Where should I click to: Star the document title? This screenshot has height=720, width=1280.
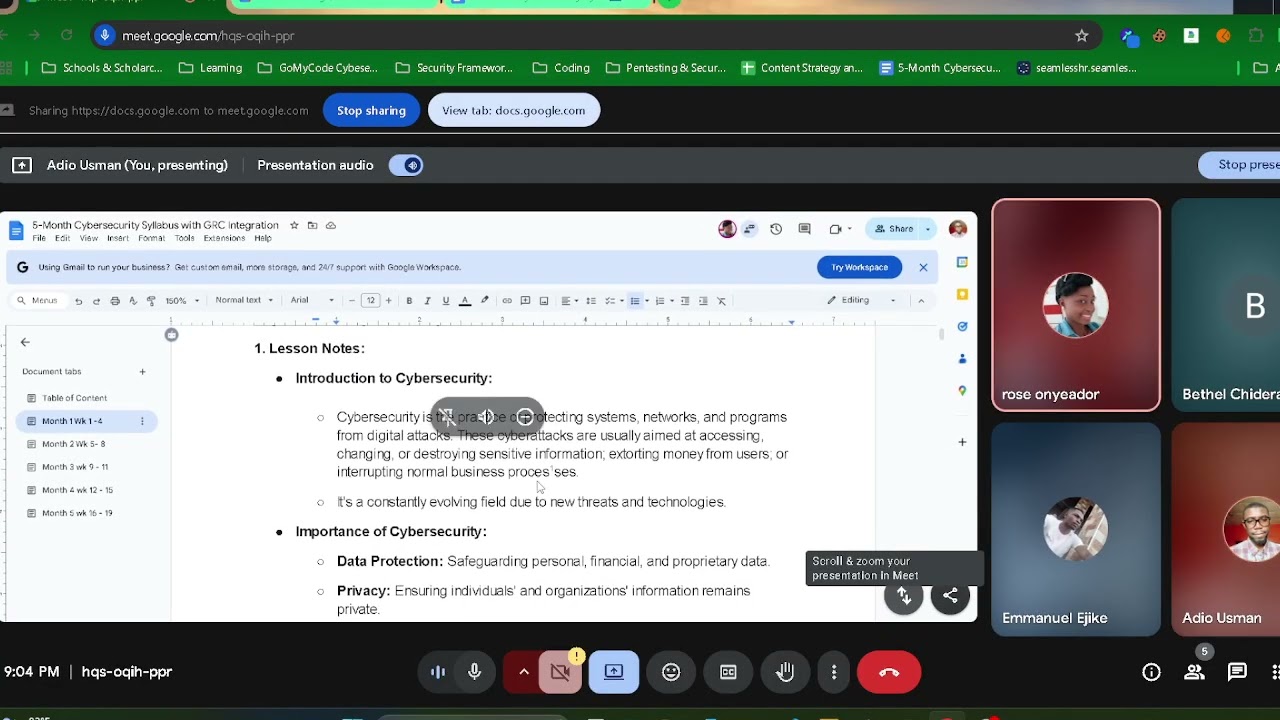click(x=294, y=225)
